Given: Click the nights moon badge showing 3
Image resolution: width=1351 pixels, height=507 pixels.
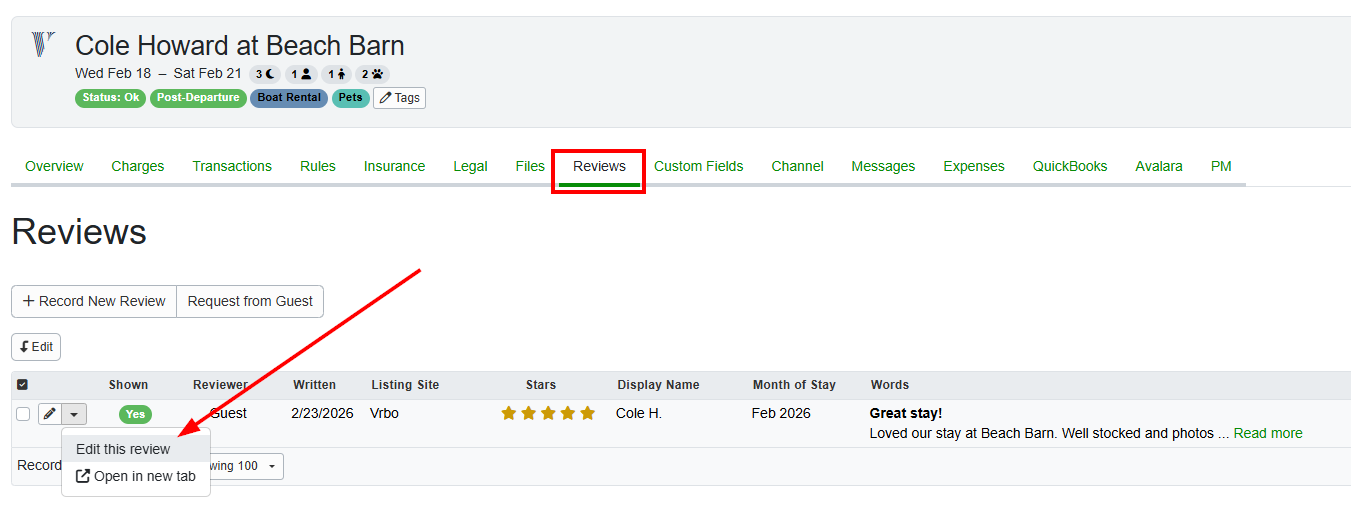Looking at the screenshot, I should pyautogui.click(x=265, y=73).
